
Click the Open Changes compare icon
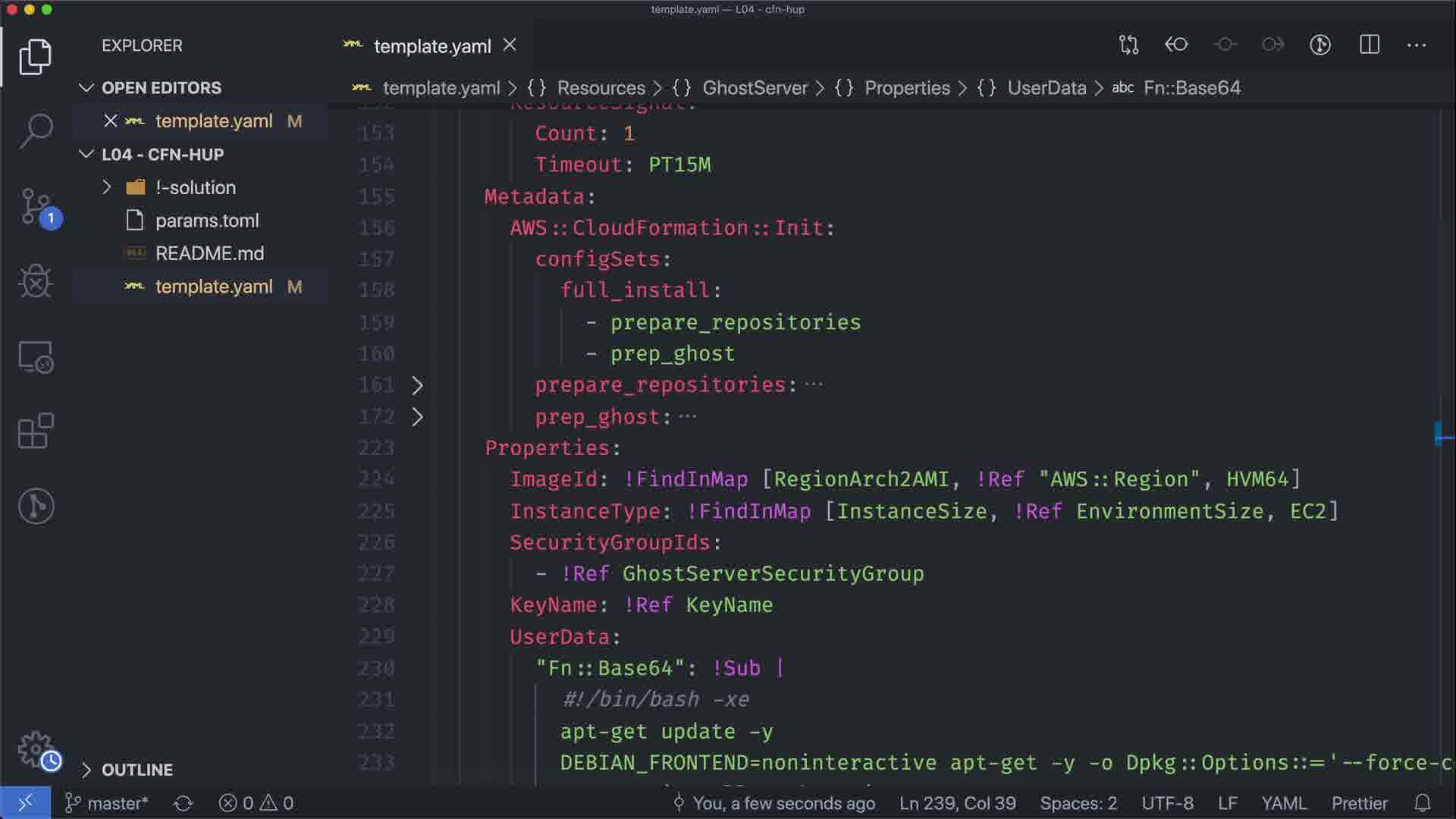(1128, 45)
